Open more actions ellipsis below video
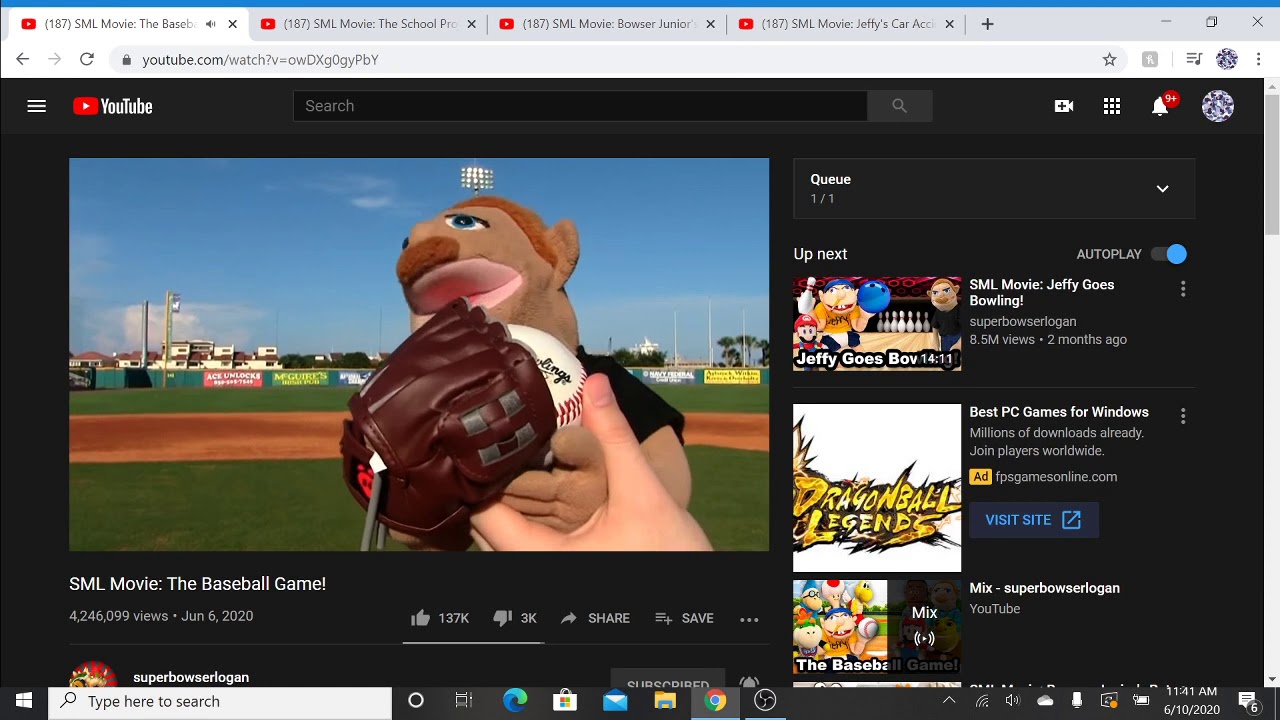The width and height of the screenshot is (1280, 720). point(749,619)
